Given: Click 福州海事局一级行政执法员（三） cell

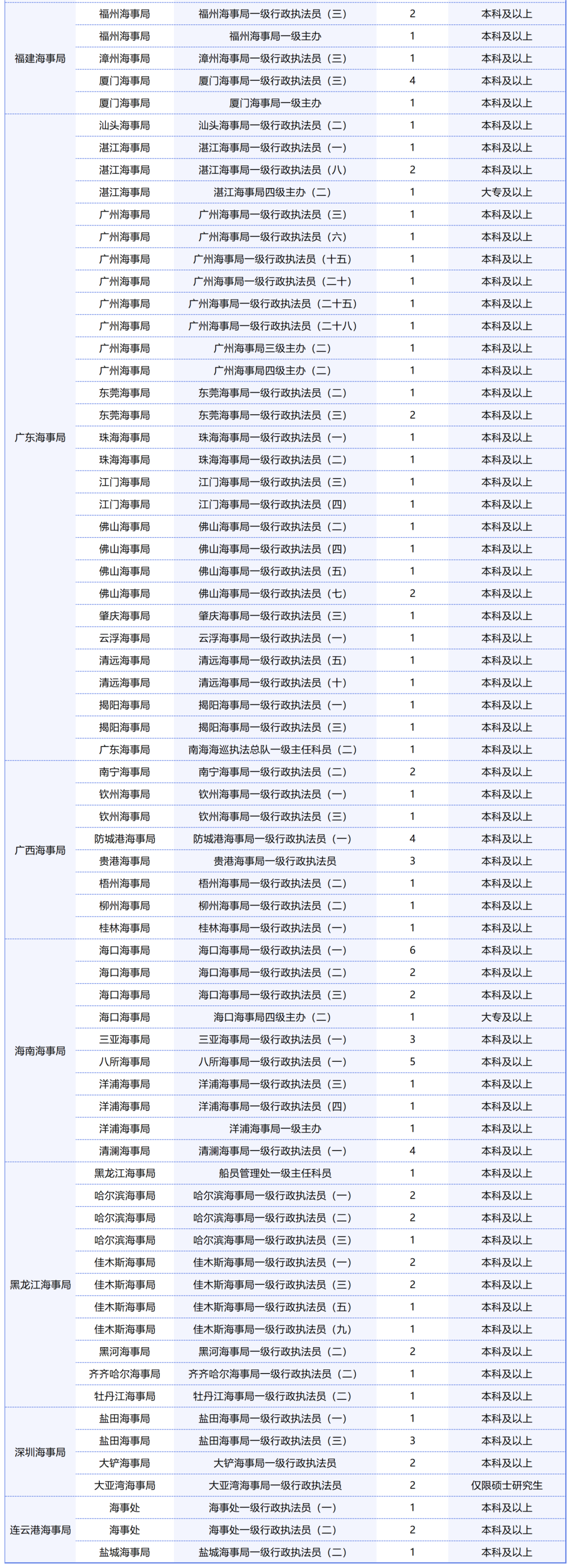Looking at the screenshot, I should [x=275, y=13].
